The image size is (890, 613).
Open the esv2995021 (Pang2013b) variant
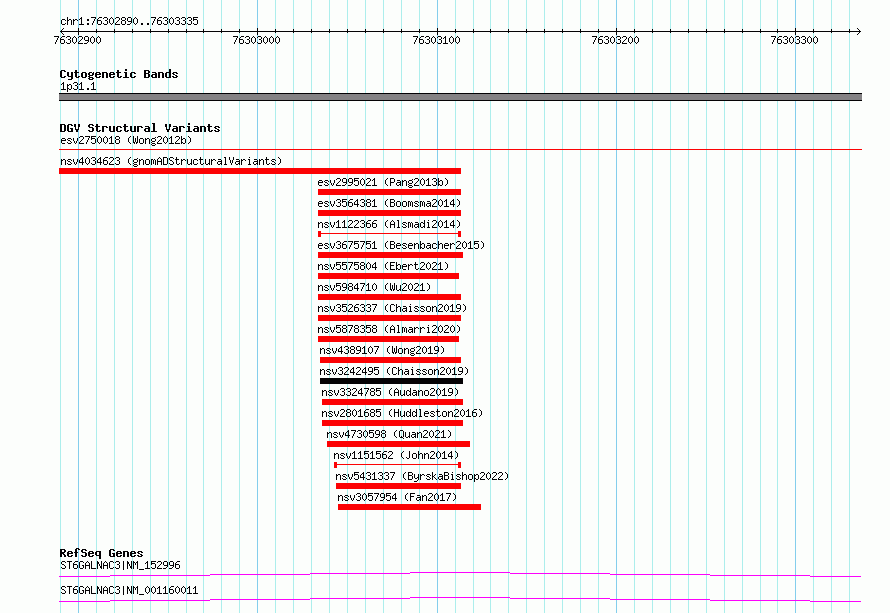click(x=383, y=182)
